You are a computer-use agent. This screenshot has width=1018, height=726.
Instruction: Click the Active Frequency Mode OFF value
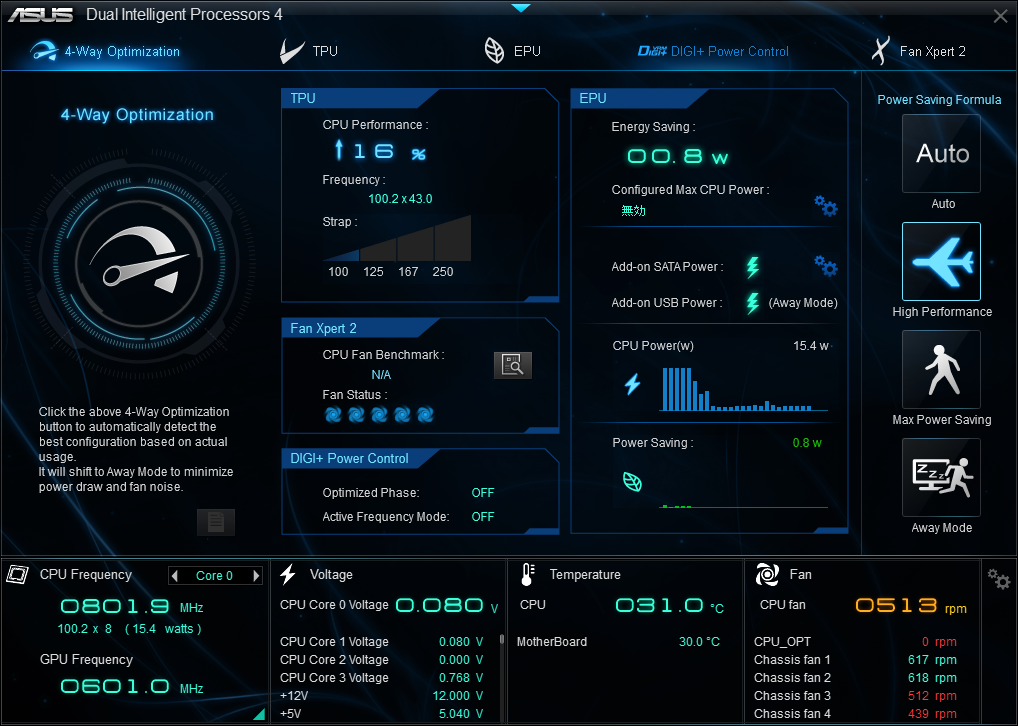click(482, 517)
